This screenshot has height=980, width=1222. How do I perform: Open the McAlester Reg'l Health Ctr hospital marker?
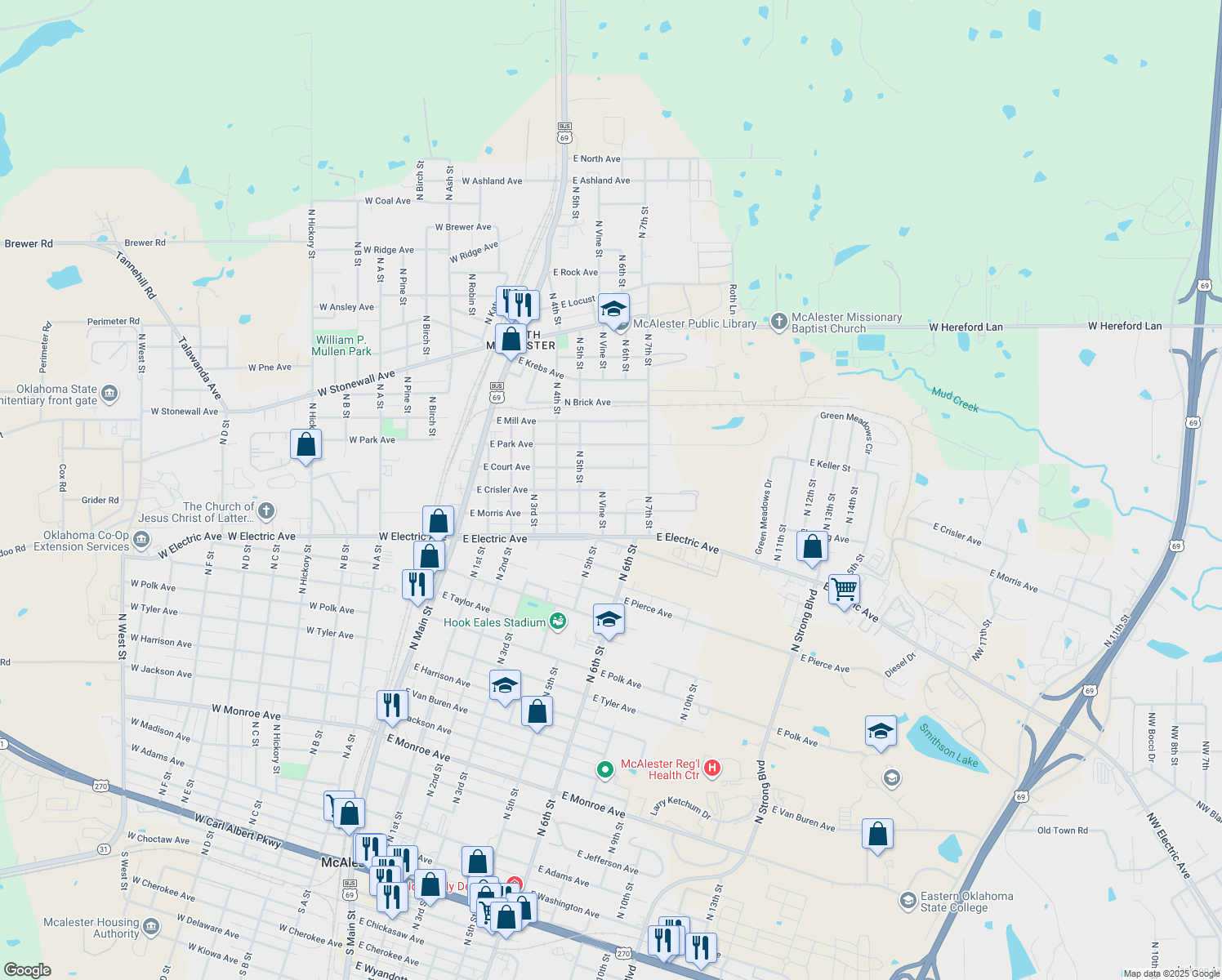click(711, 768)
